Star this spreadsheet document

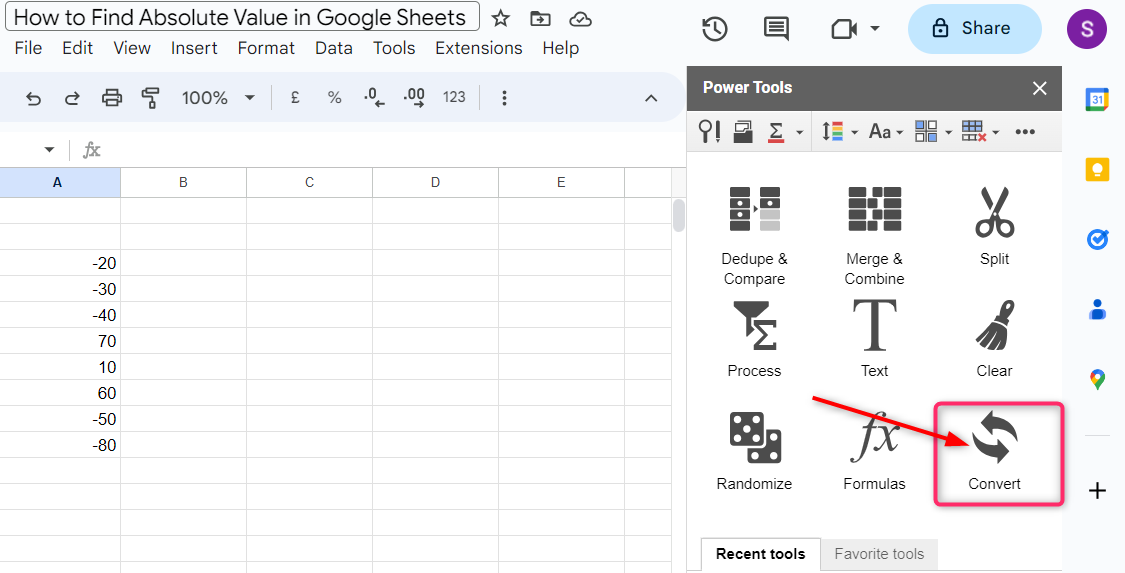click(501, 19)
